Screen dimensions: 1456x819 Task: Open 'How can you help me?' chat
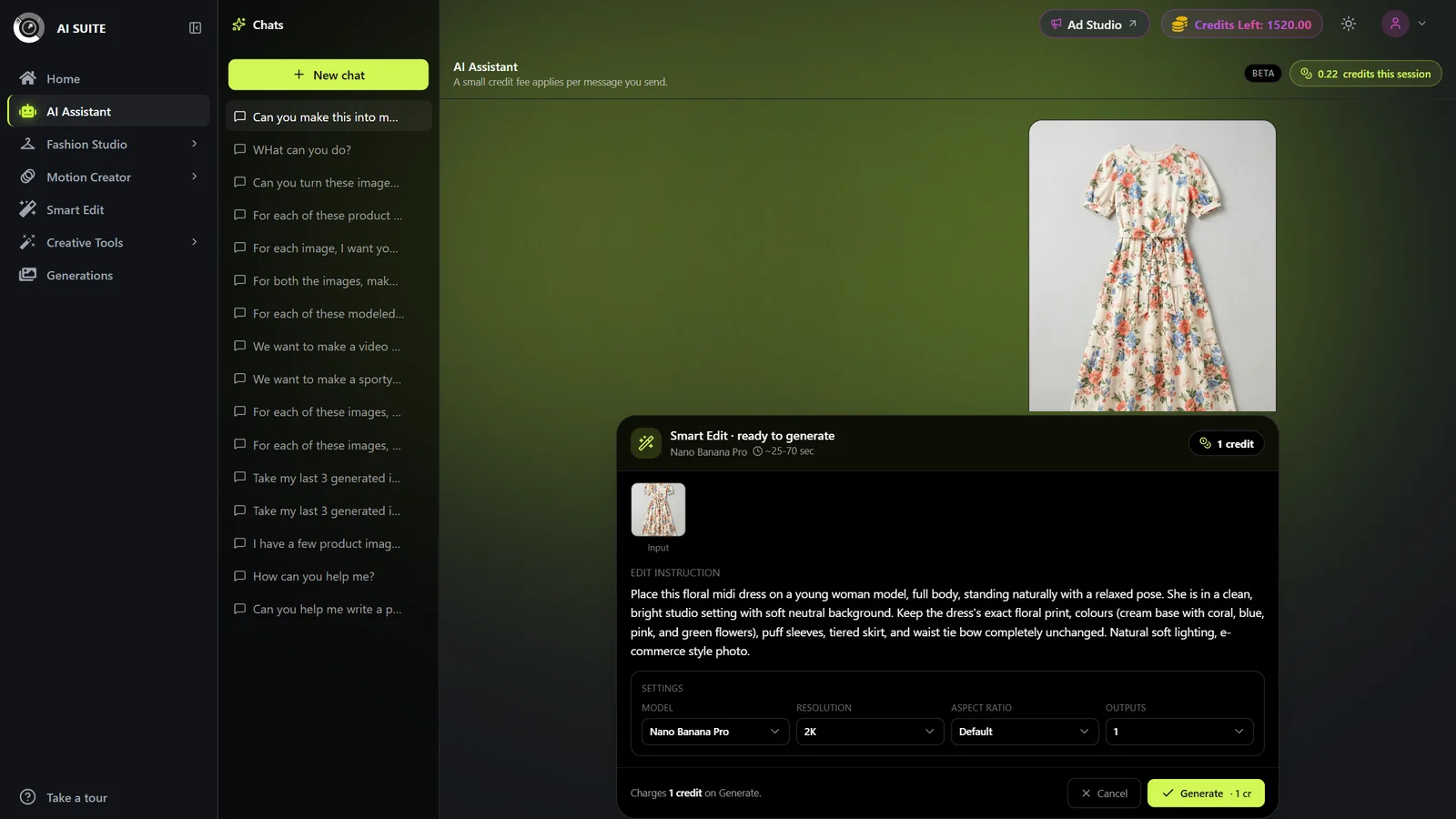click(x=329, y=576)
